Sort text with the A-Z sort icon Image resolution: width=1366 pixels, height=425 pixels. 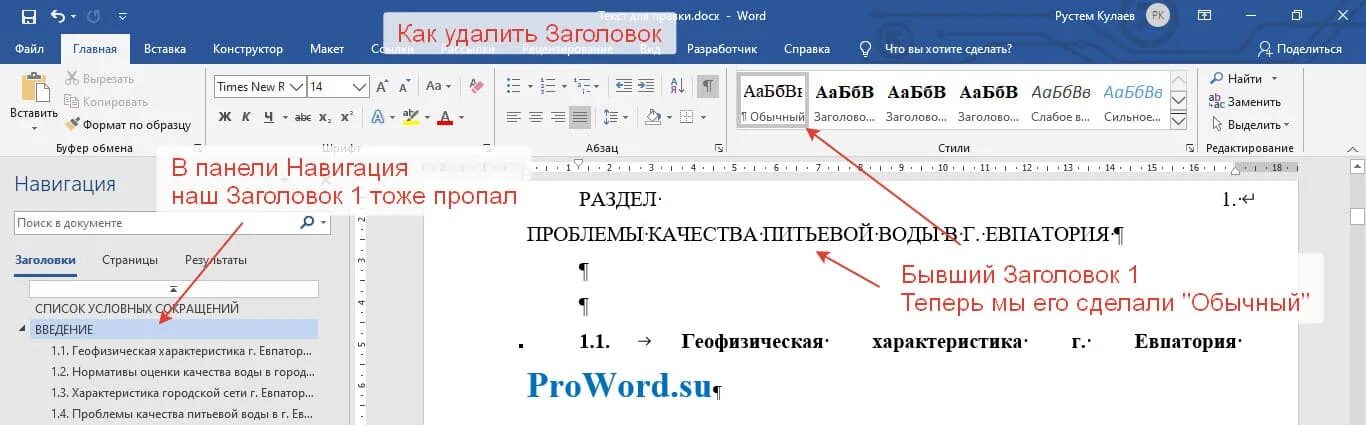point(677,87)
